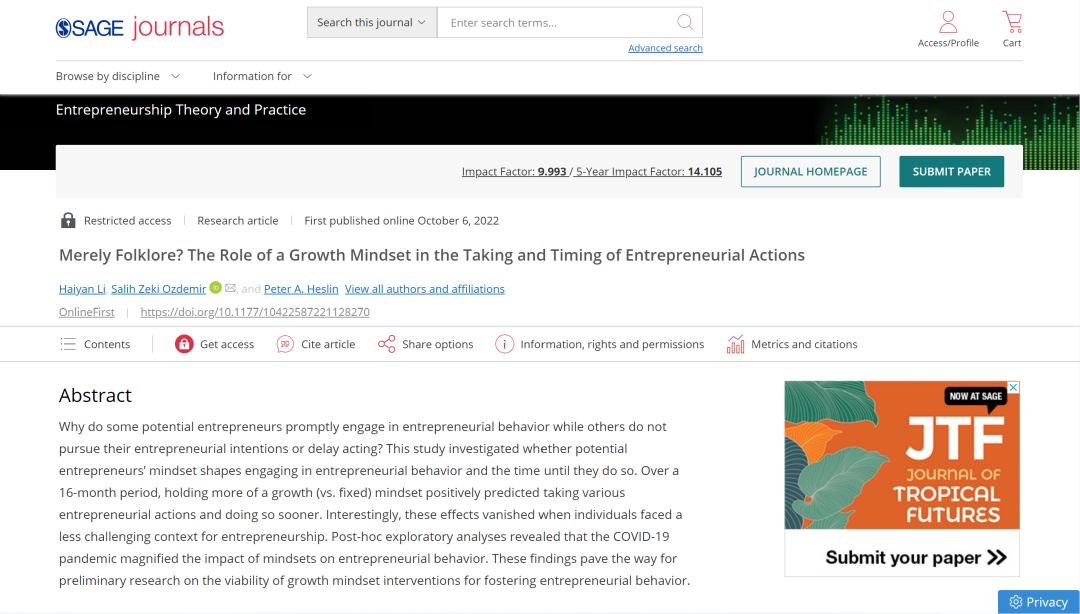Viewport: 1080px width, 614px height.
Task: Expand the Information for menu
Action: tap(262, 76)
